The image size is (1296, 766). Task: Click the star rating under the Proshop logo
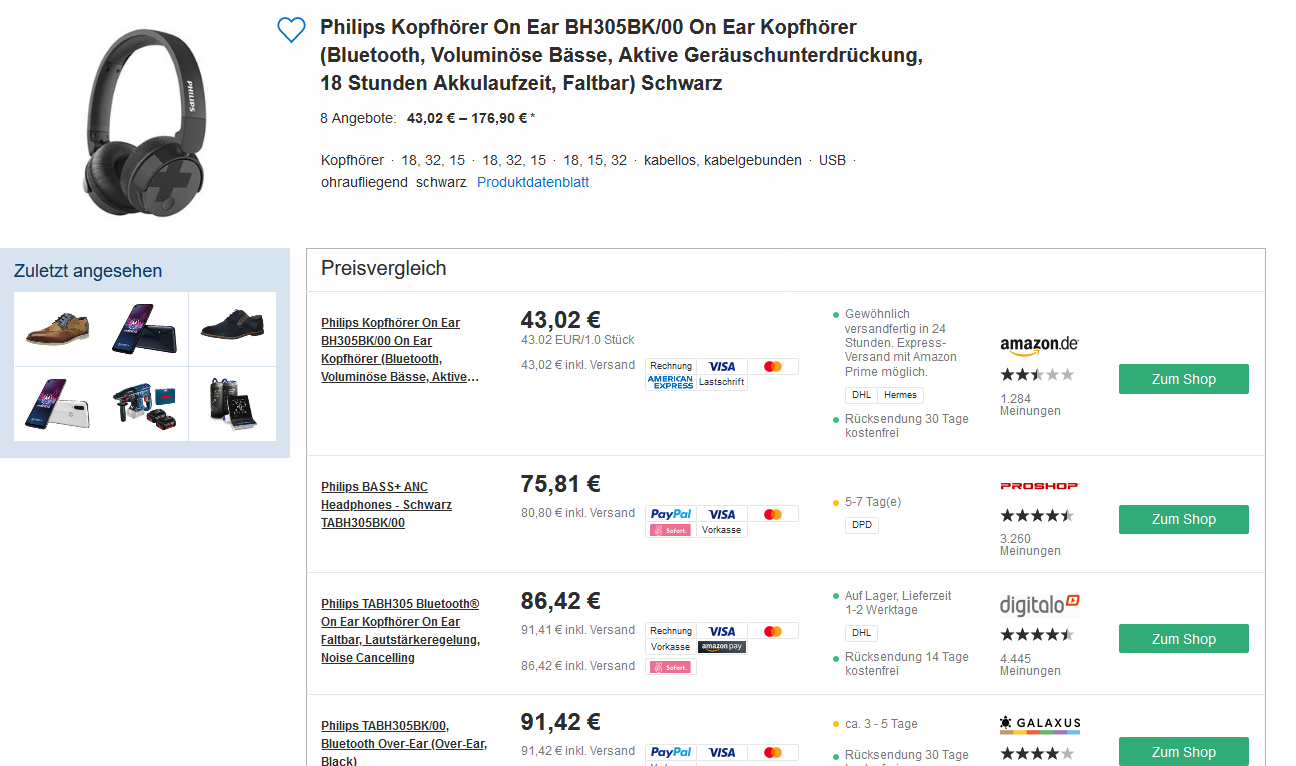pyautogui.click(x=1036, y=516)
